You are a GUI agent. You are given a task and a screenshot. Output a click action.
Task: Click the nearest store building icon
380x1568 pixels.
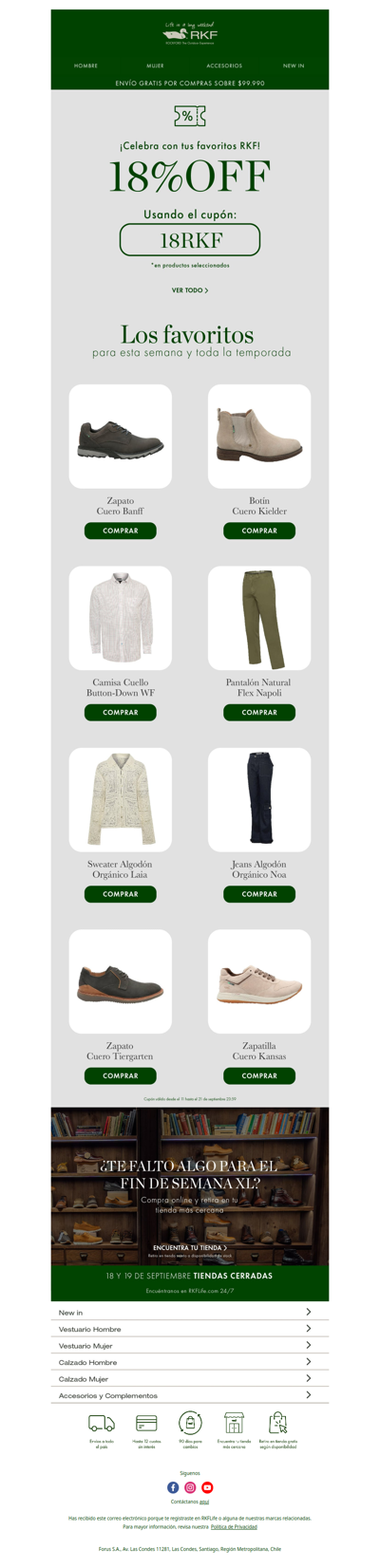click(234, 1423)
